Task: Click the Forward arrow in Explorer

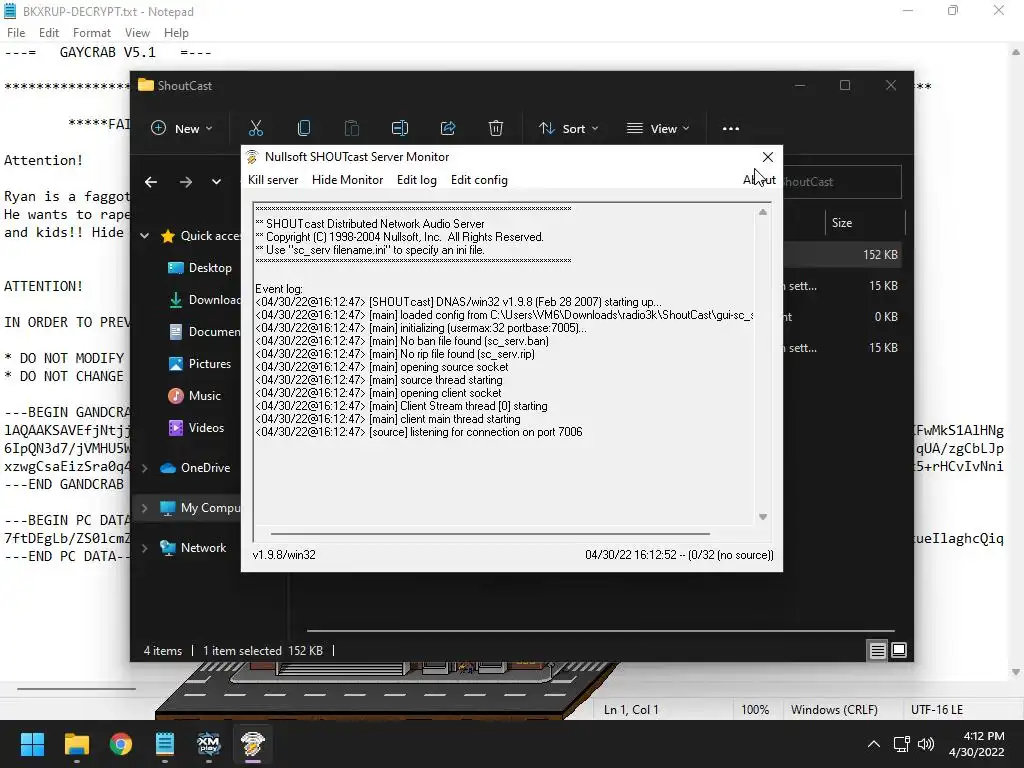Action: coord(186,182)
